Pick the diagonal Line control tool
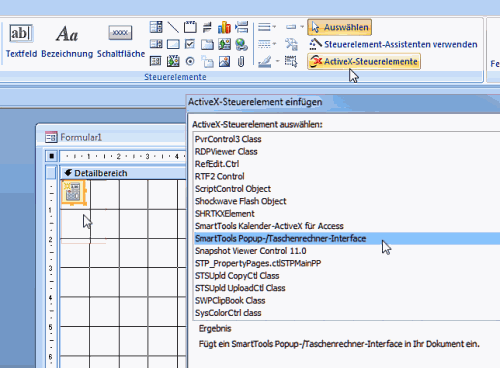The height and width of the screenshot is (368, 500). [x=173, y=27]
